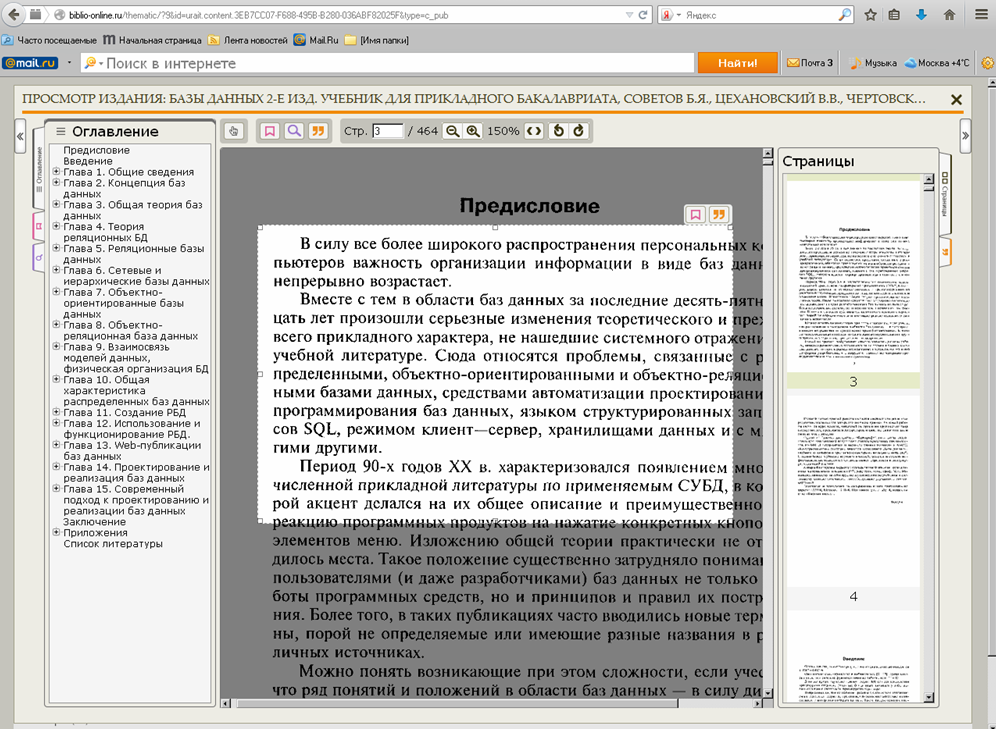Open the Mail.Ru bookmark
Viewport: 996px width, 729px height.
[x=316, y=40]
